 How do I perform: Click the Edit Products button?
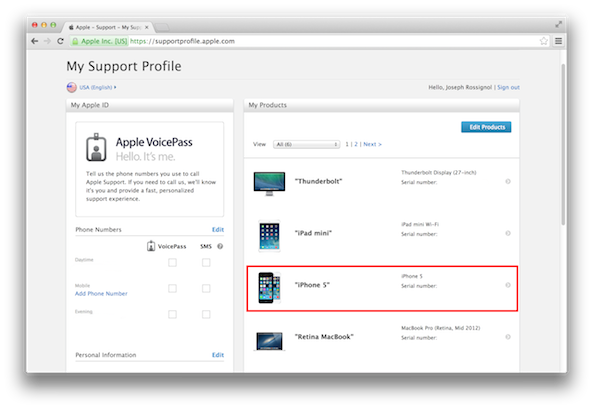tap(486, 127)
